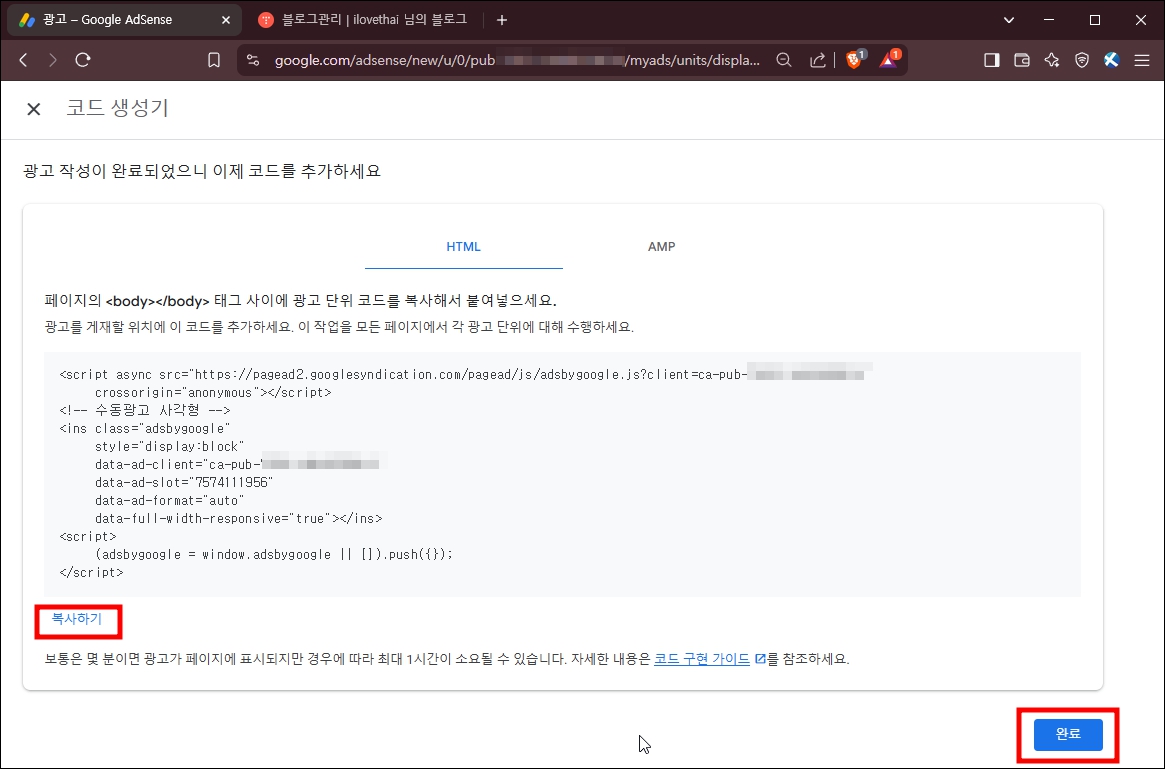Open the Leo AI assistant sparkle icon

(x=1051, y=60)
